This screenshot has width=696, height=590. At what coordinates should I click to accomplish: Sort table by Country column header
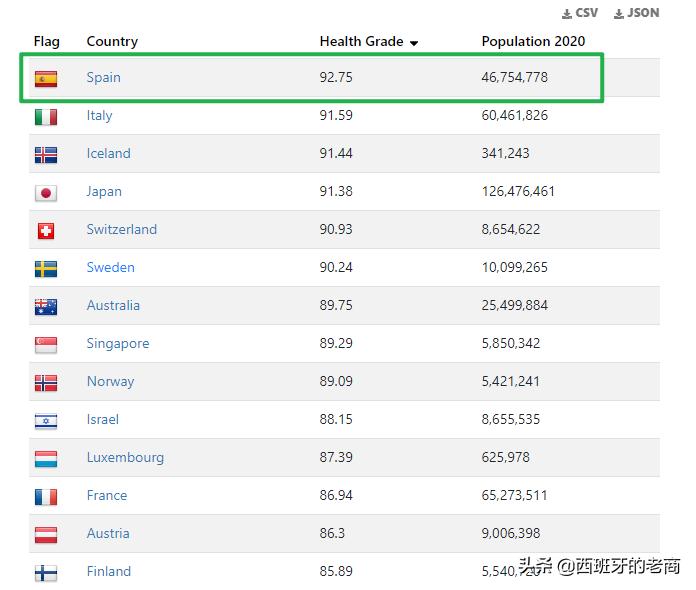pyautogui.click(x=112, y=41)
